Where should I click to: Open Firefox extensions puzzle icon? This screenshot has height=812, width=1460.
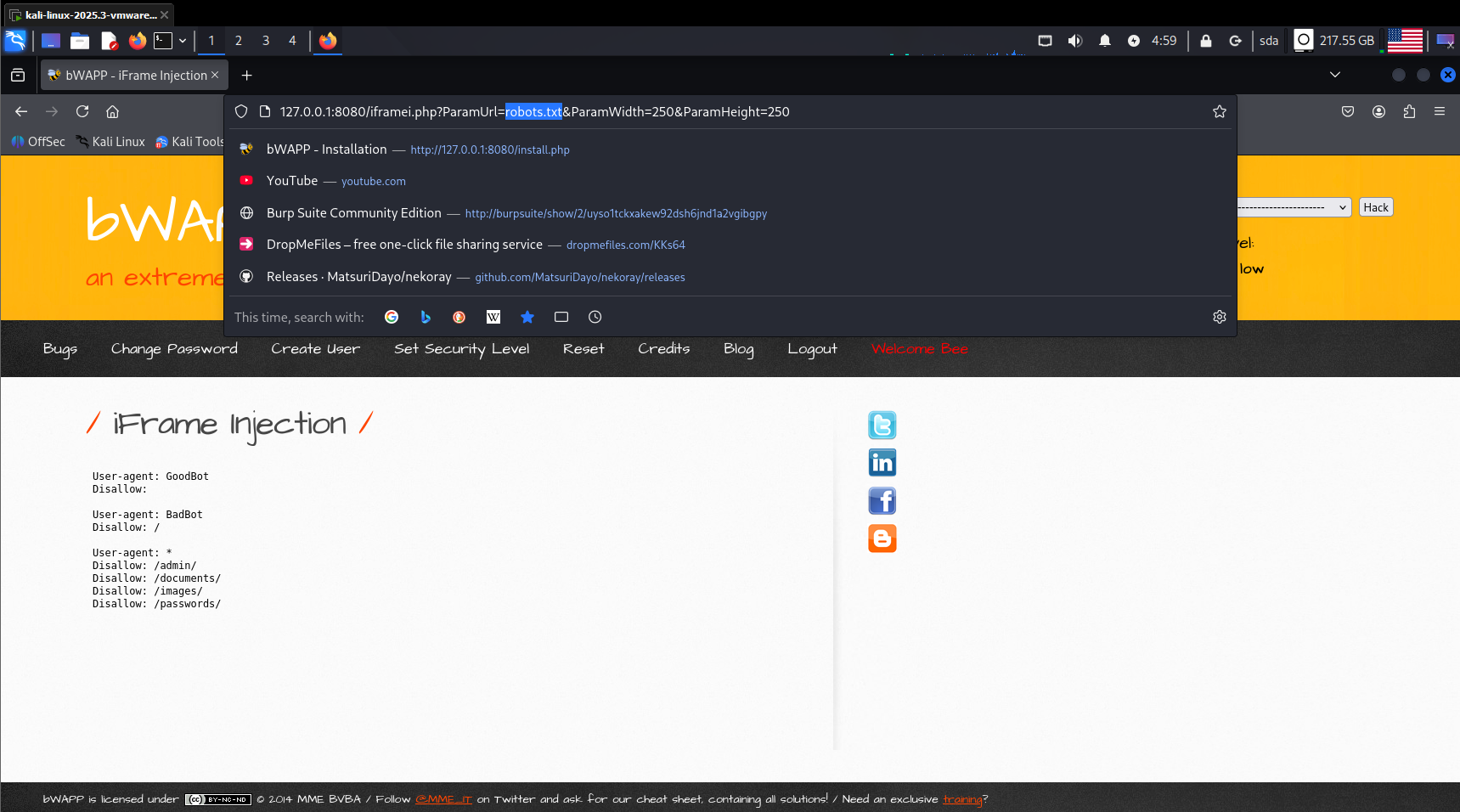(x=1409, y=112)
